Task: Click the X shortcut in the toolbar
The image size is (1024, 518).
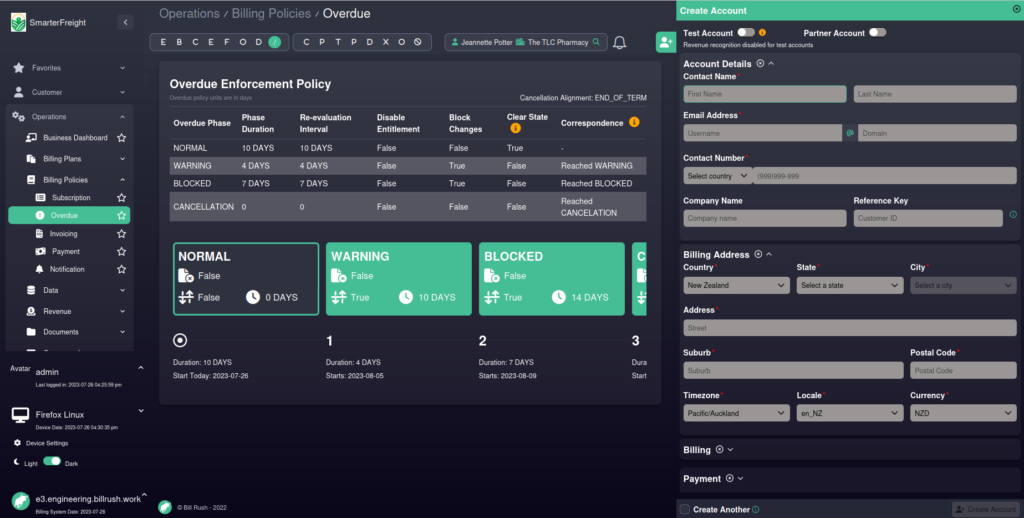Action: point(386,42)
